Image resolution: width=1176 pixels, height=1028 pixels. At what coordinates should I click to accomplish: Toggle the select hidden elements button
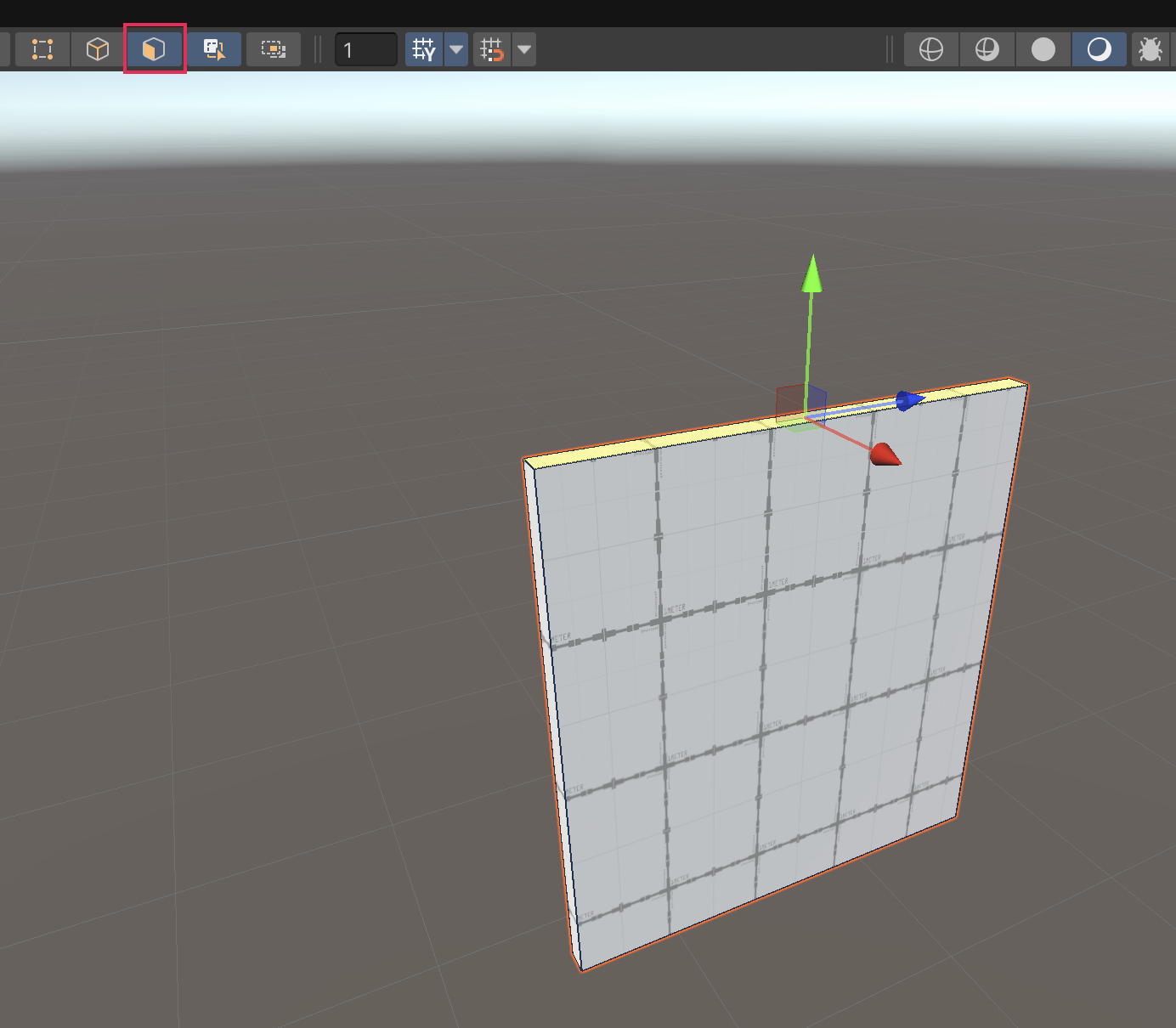214,49
